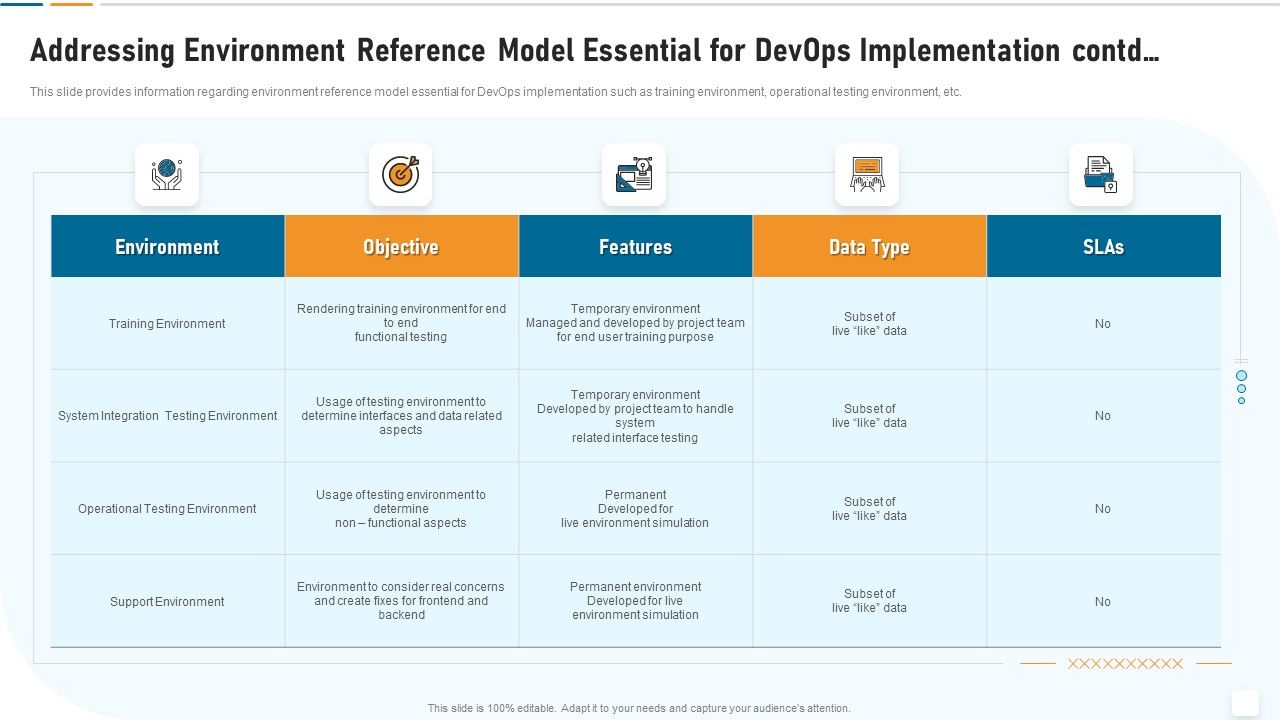Click the presentation screen icon above Data Type column
Viewport: 1280px width, 720px height.
pyautogui.click(x=868, y=173)
